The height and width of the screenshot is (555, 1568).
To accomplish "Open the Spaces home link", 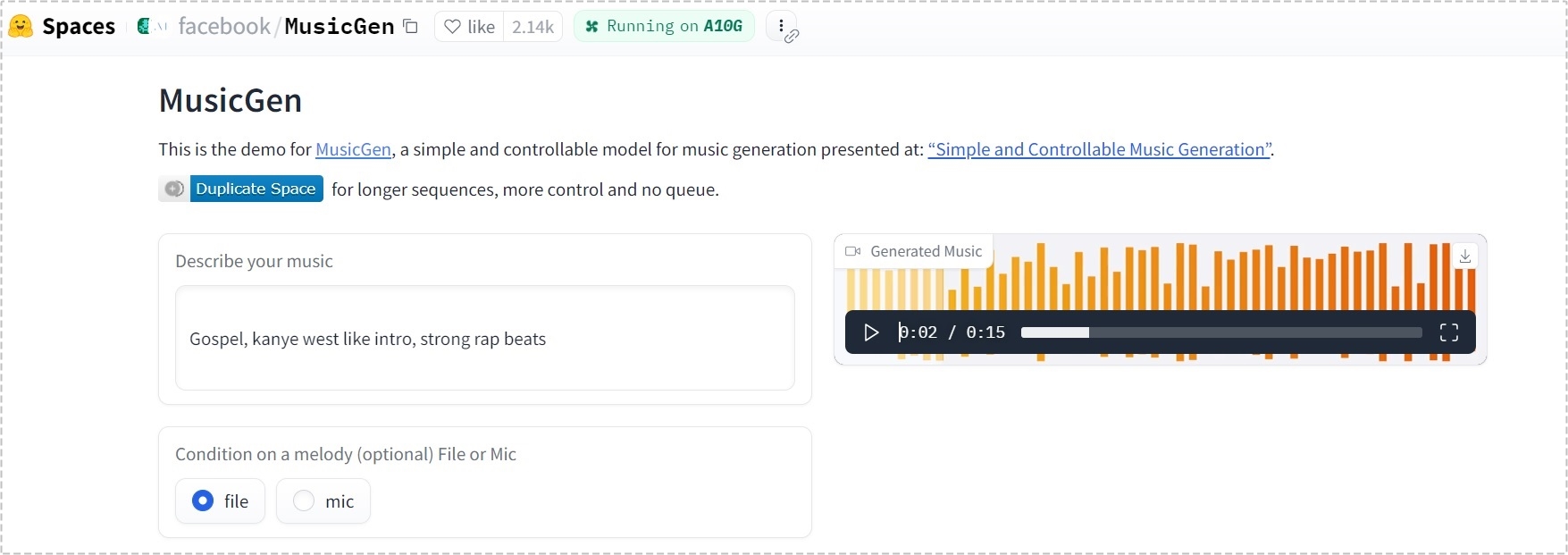I will (x=79, y=27).
